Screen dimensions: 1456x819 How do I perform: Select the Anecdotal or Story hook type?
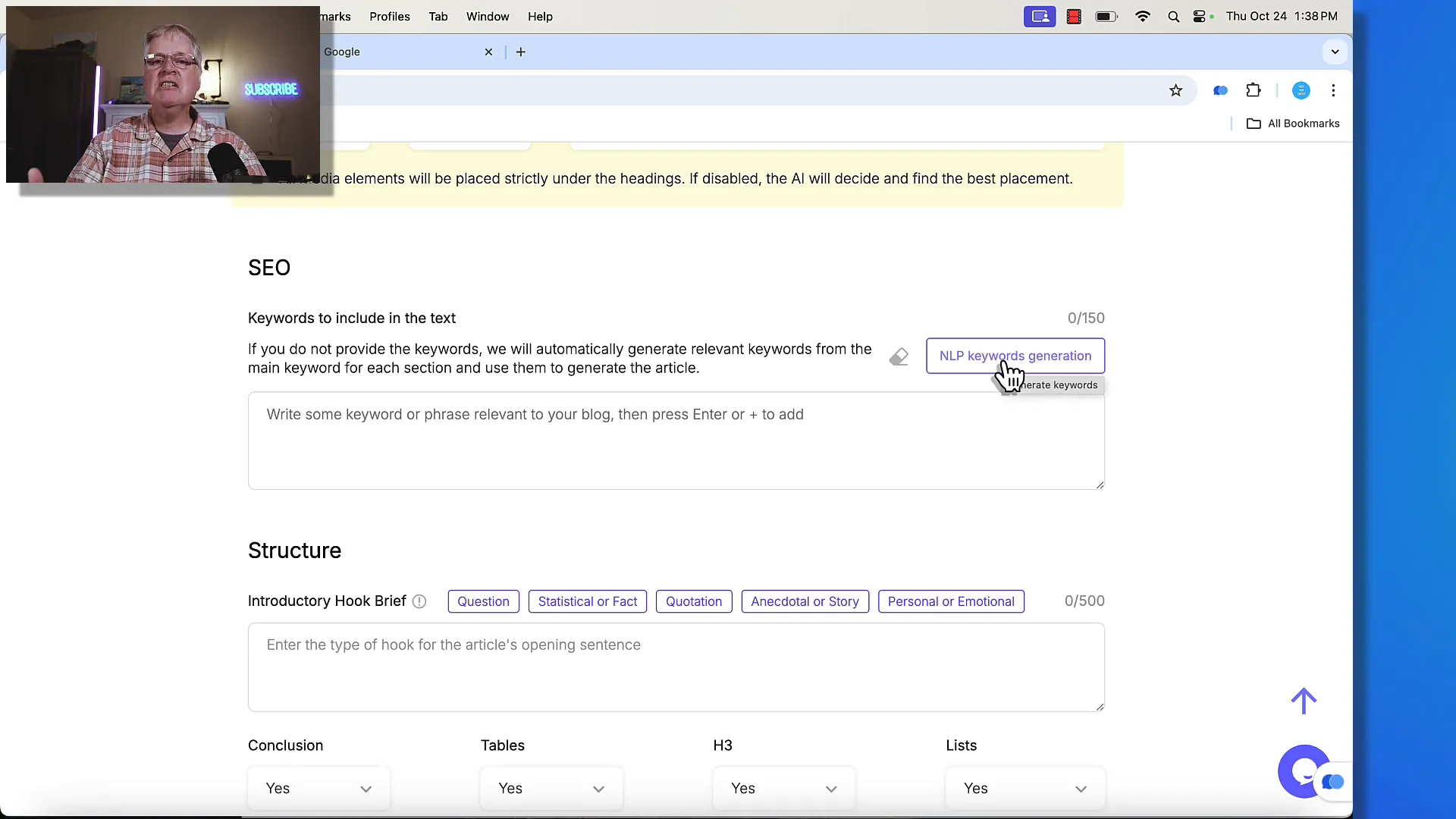805,601
